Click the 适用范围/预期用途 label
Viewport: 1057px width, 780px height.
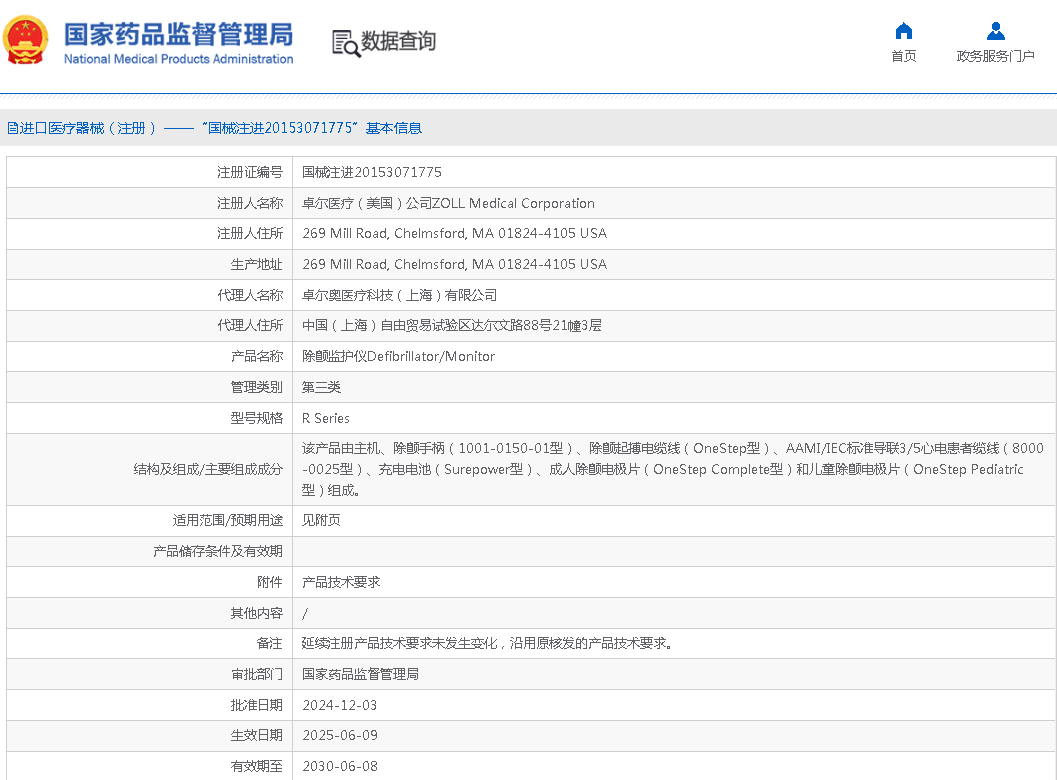click(227, 520)
